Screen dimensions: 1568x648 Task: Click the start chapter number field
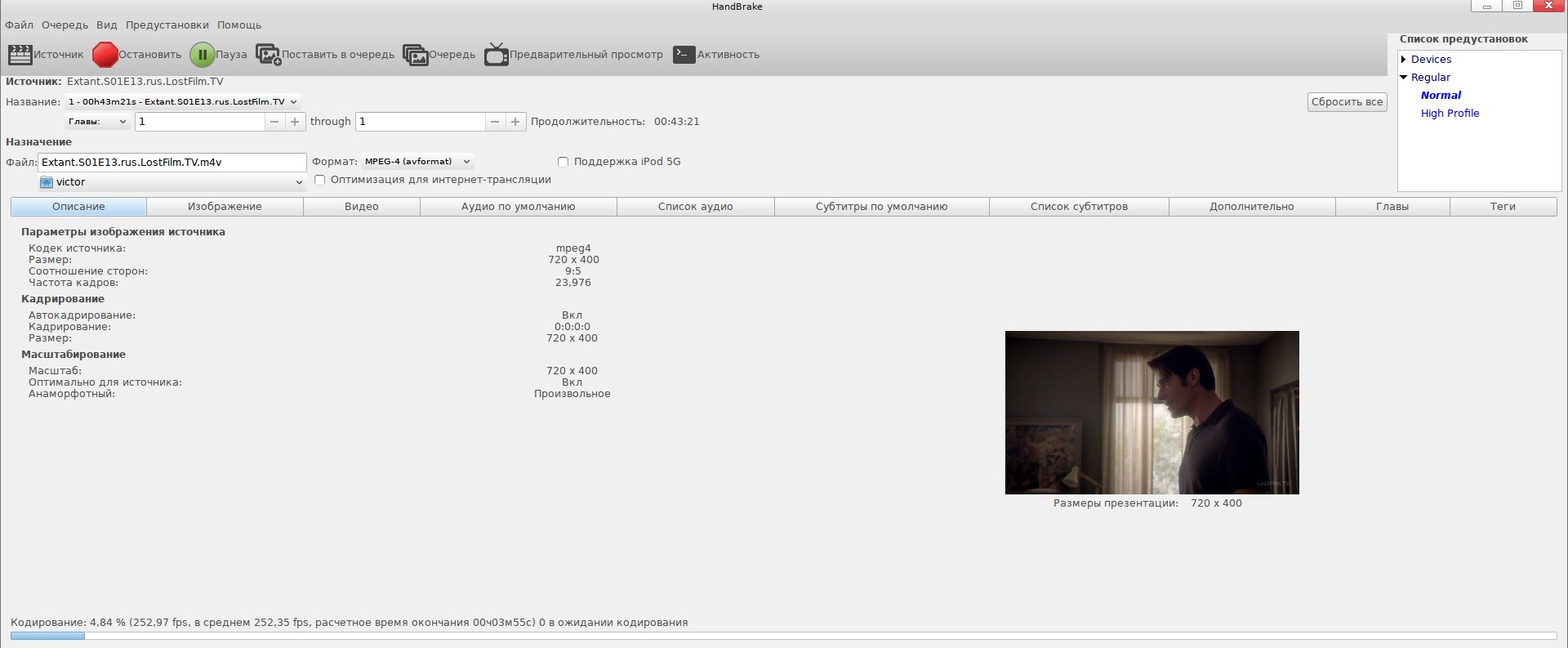[200, 122]
